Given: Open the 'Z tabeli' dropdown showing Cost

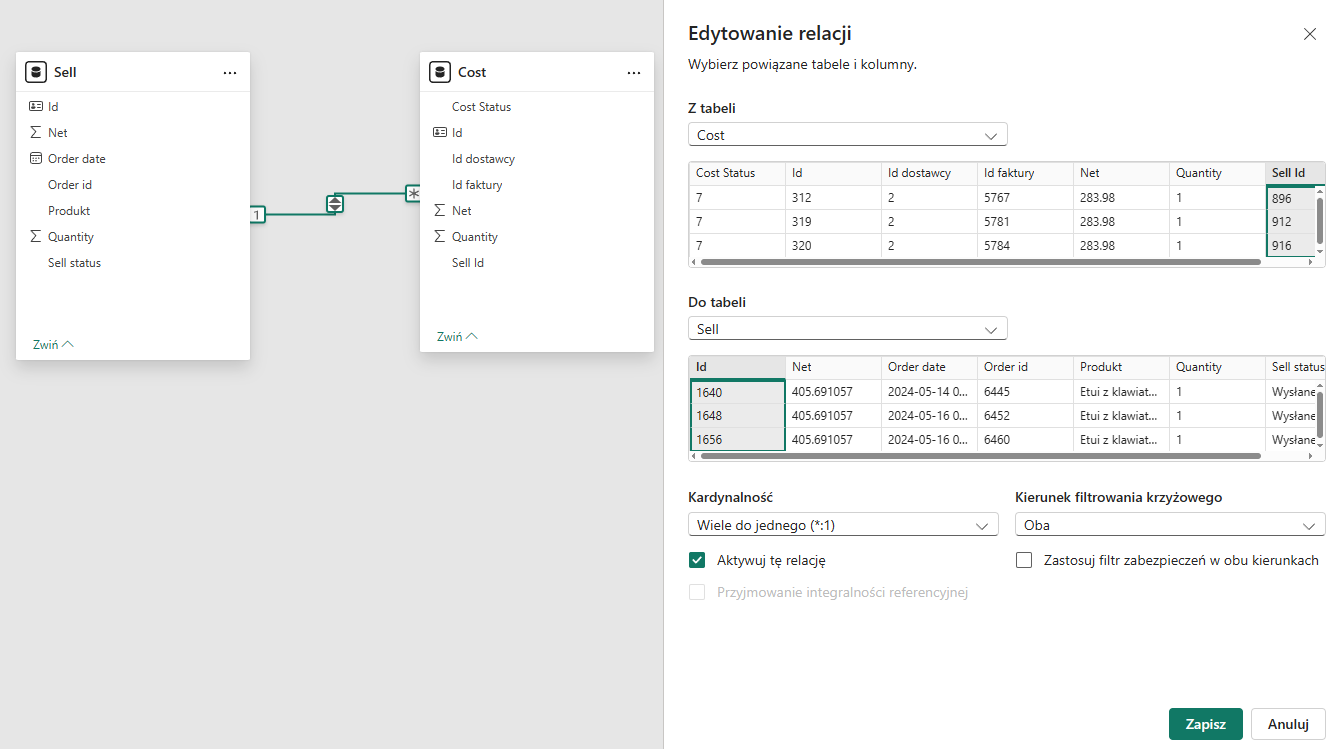Looking at the screenshot, I should pos(848,135).
